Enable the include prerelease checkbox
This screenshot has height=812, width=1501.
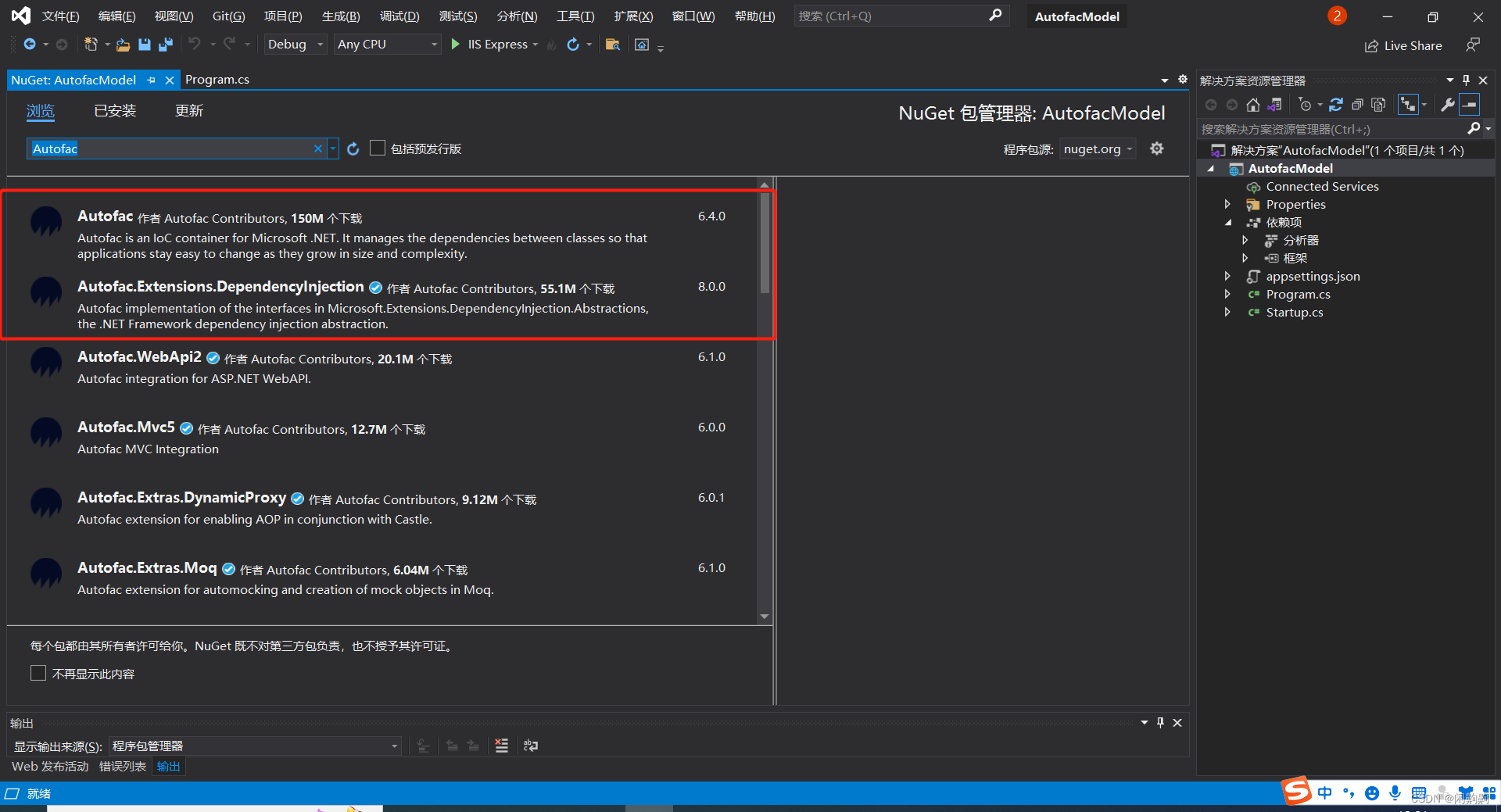(378, 148)
